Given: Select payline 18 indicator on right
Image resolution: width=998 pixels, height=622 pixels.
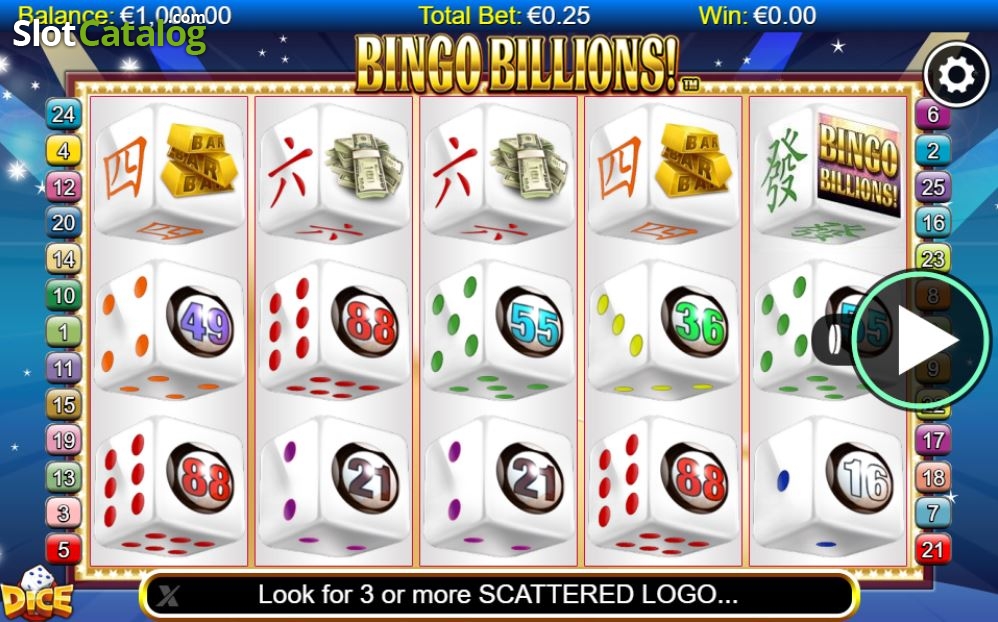Looking at the screenshot, I should pyautogui.click(x=933, y=477).
